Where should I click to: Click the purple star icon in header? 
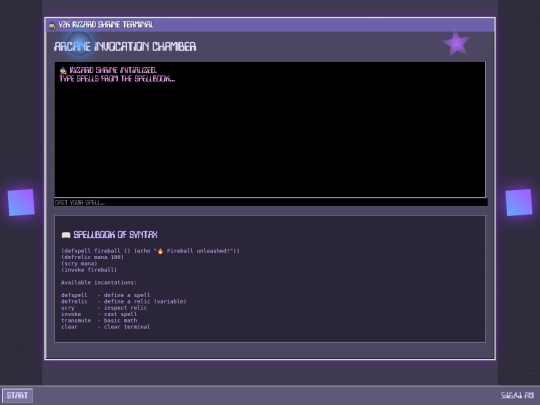(x=456, y=43)
